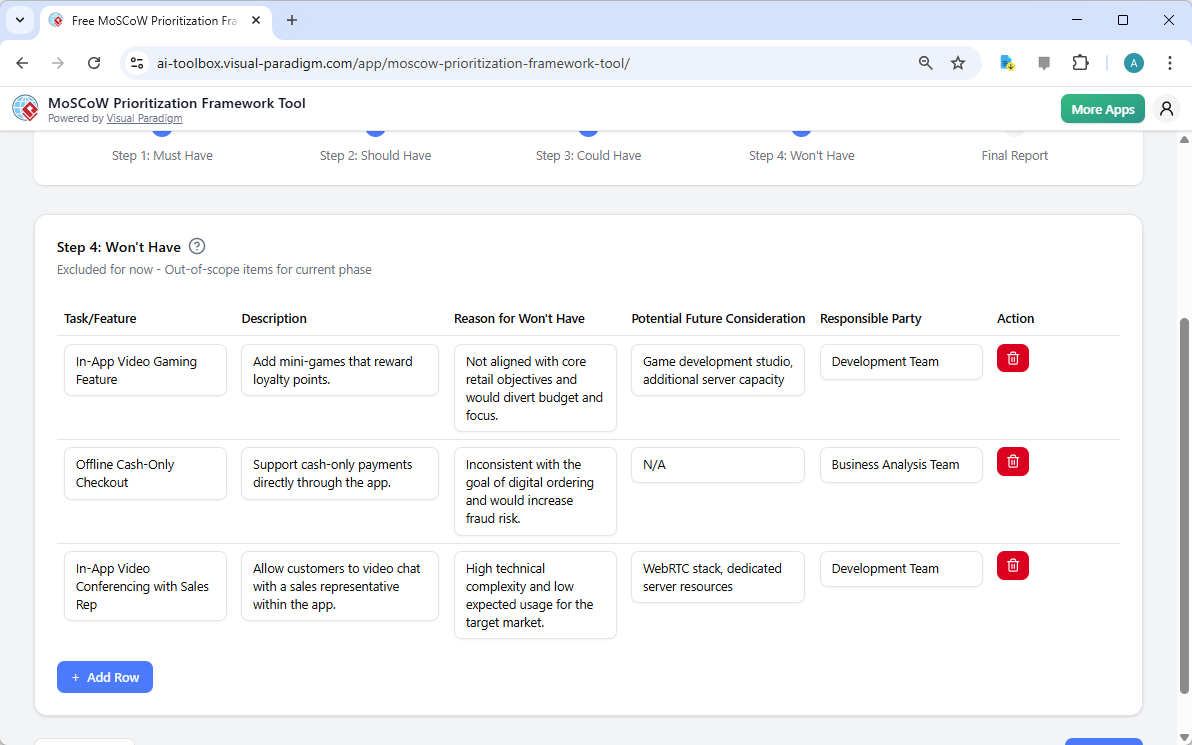Click the MoSCoW tool logo in header
The image size is (1192, 745).
coord(25,108)
